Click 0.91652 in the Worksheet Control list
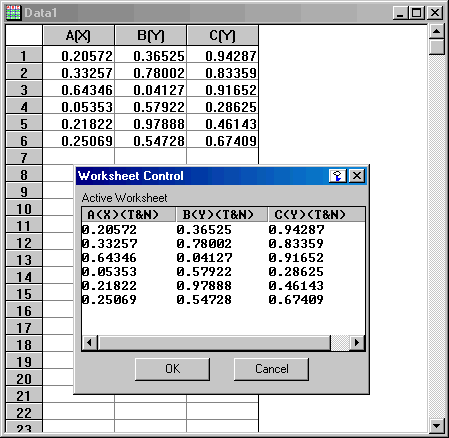This screenshot has width=449, height=438. pos(296,258)
